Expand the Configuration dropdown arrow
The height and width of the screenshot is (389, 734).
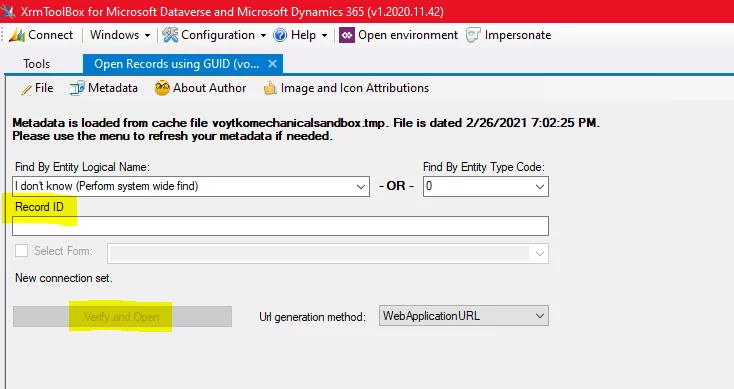[263, 35]
